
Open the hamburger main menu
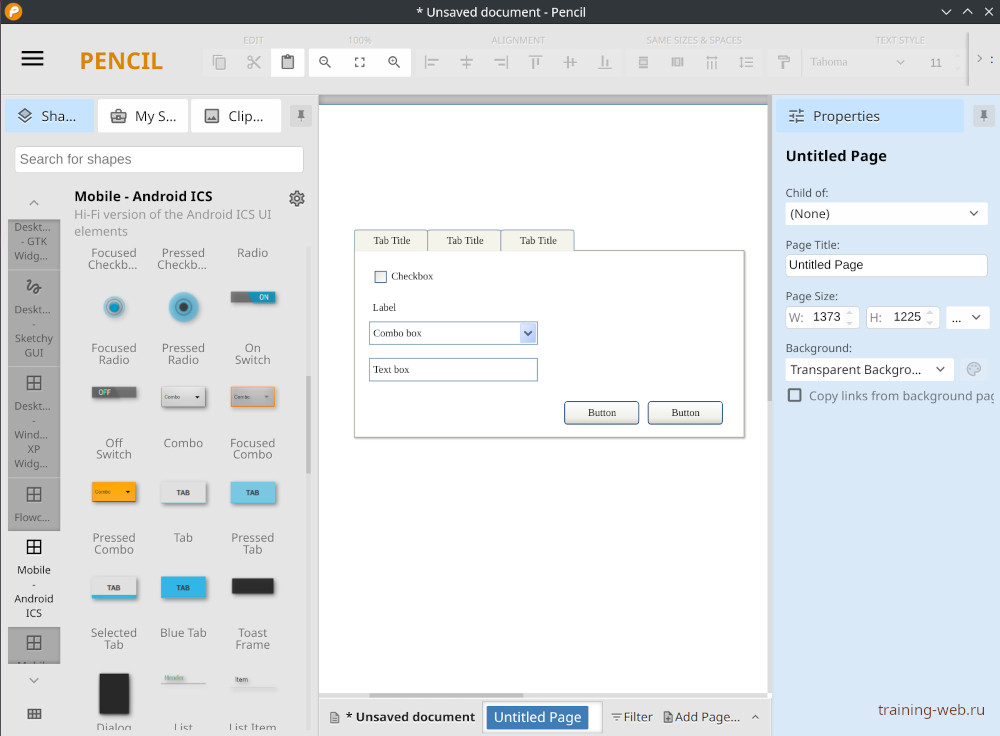(33, 59)
